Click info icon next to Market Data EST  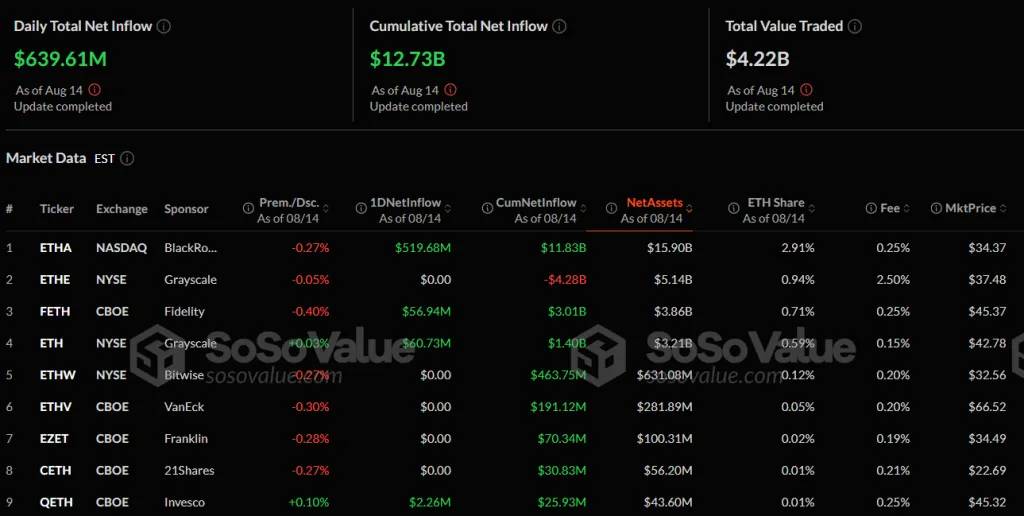click(x=127, y=159)
